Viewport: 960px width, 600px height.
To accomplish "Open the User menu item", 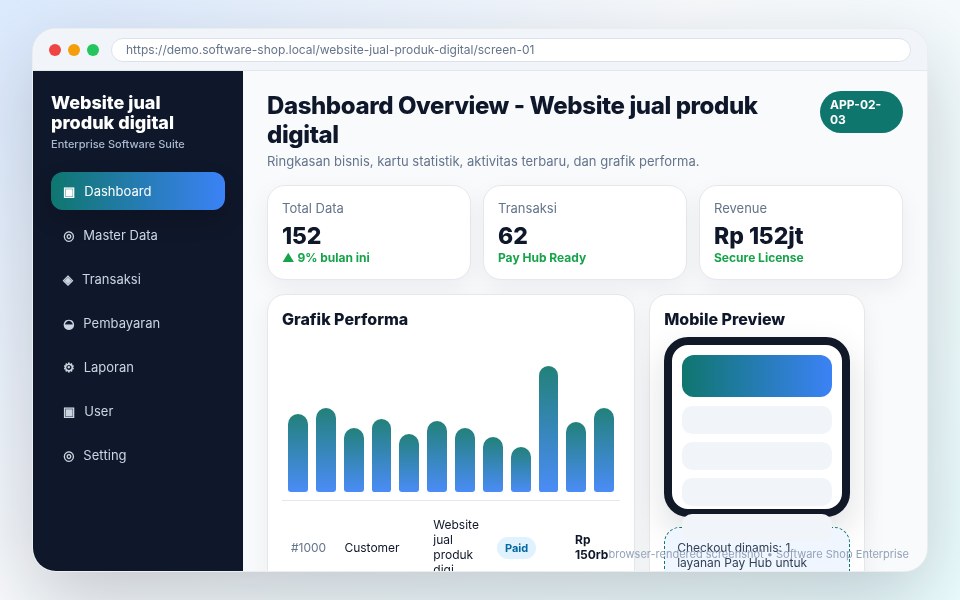I will tap(138, 411).
